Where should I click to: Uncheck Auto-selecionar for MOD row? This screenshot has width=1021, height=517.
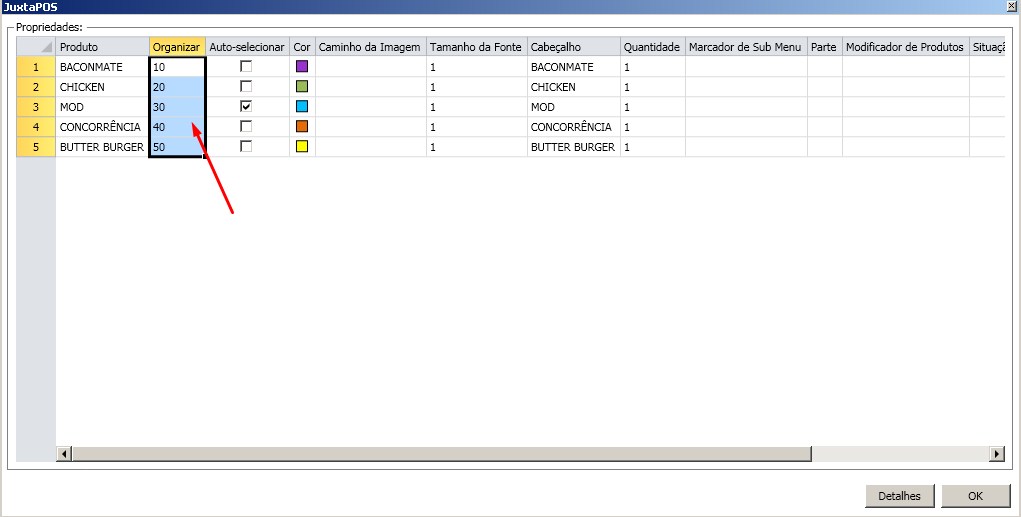246,106
